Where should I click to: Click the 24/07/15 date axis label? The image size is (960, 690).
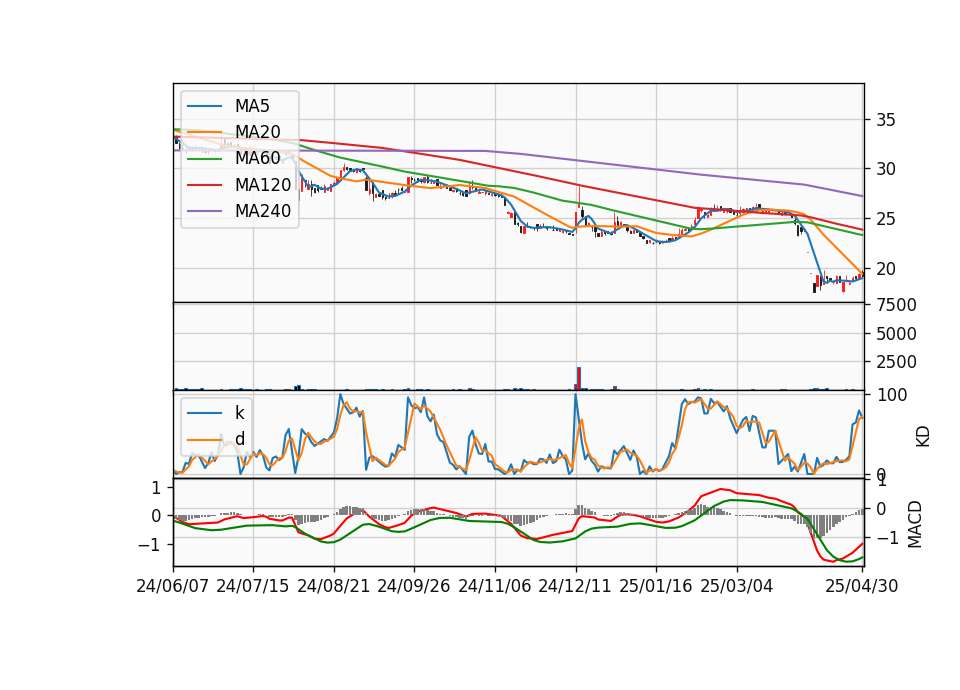[x=253, y=586]
